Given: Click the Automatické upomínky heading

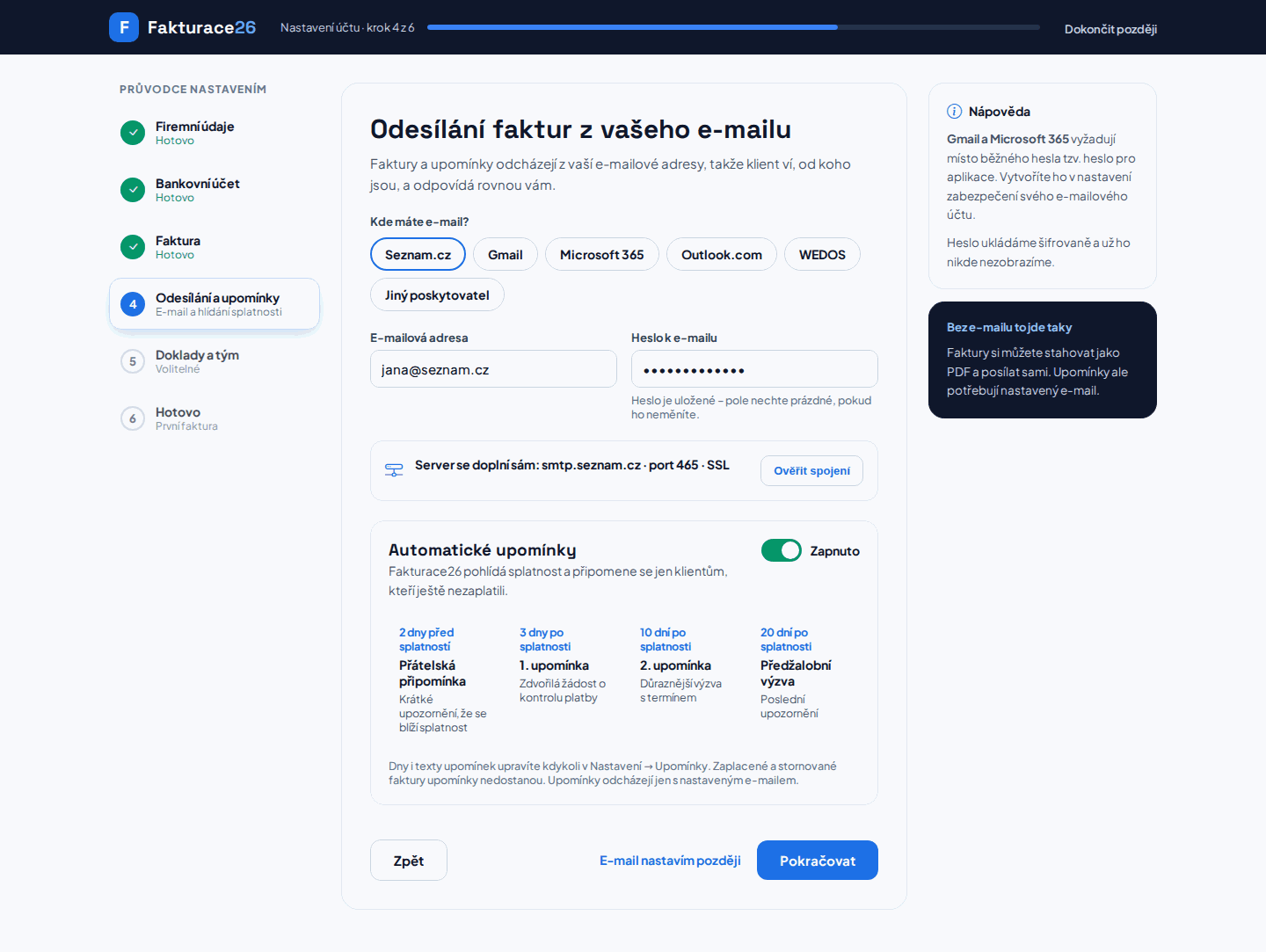Looking at the screenshot, I should [x=483, y=550].
